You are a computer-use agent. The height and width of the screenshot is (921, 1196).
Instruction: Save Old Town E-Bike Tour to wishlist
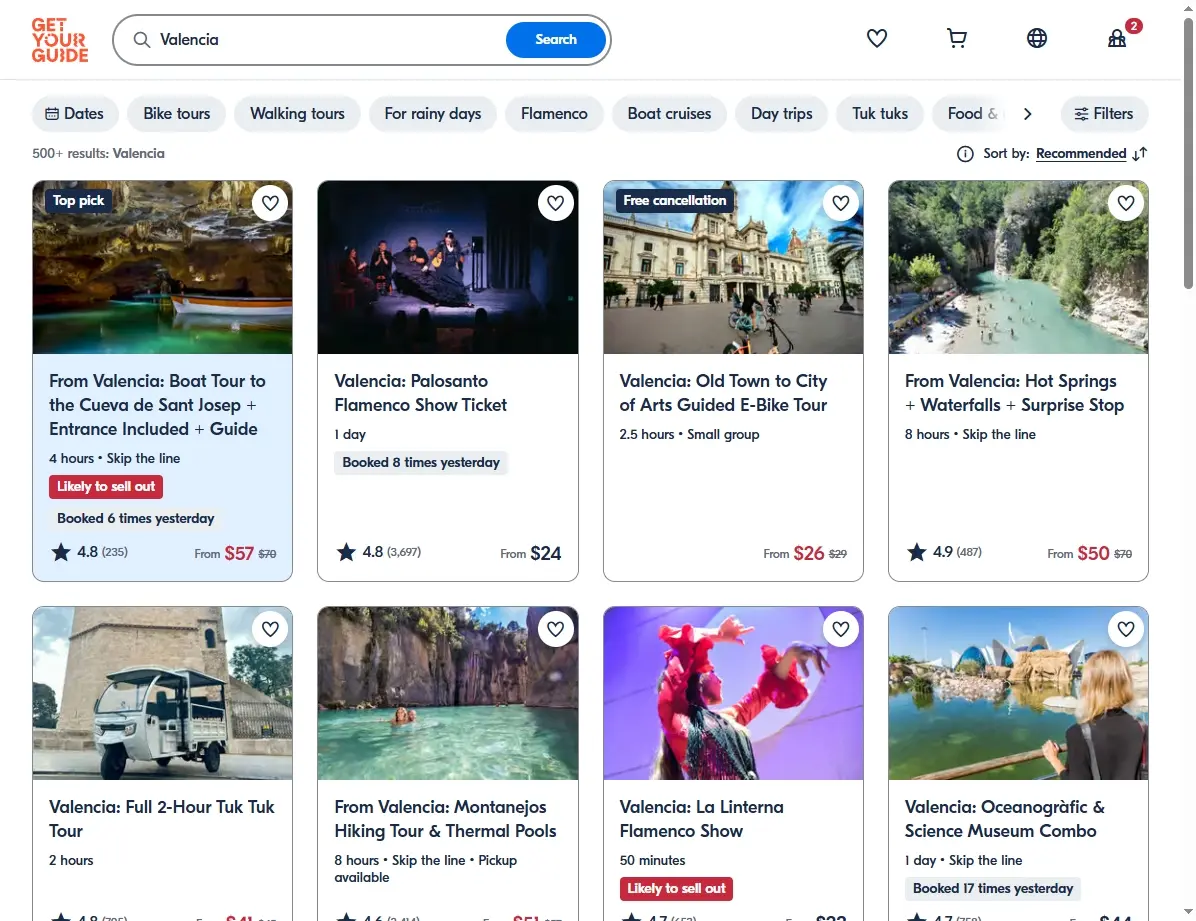pos(841,203)
